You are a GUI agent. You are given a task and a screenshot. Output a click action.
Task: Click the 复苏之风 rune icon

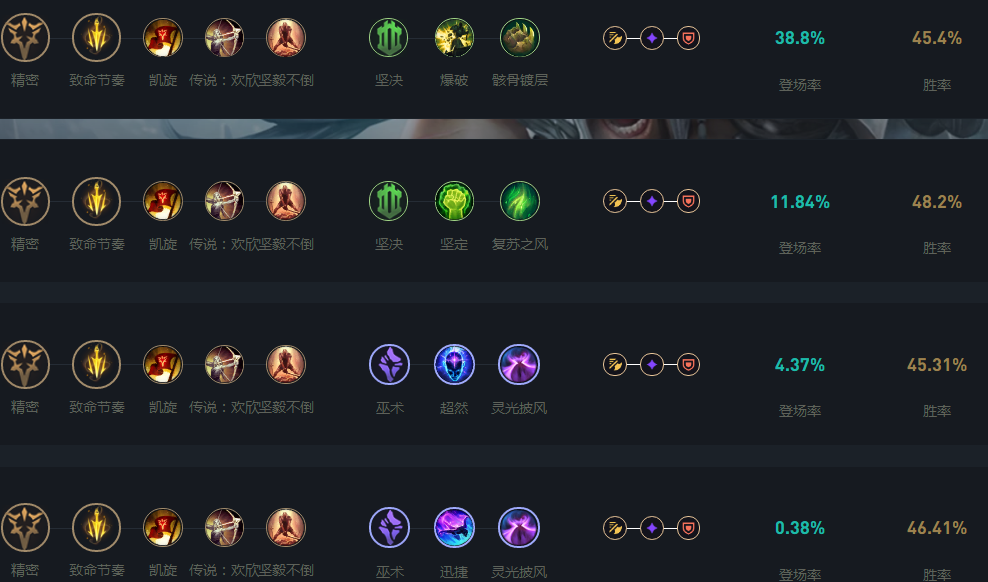[520, 202]
